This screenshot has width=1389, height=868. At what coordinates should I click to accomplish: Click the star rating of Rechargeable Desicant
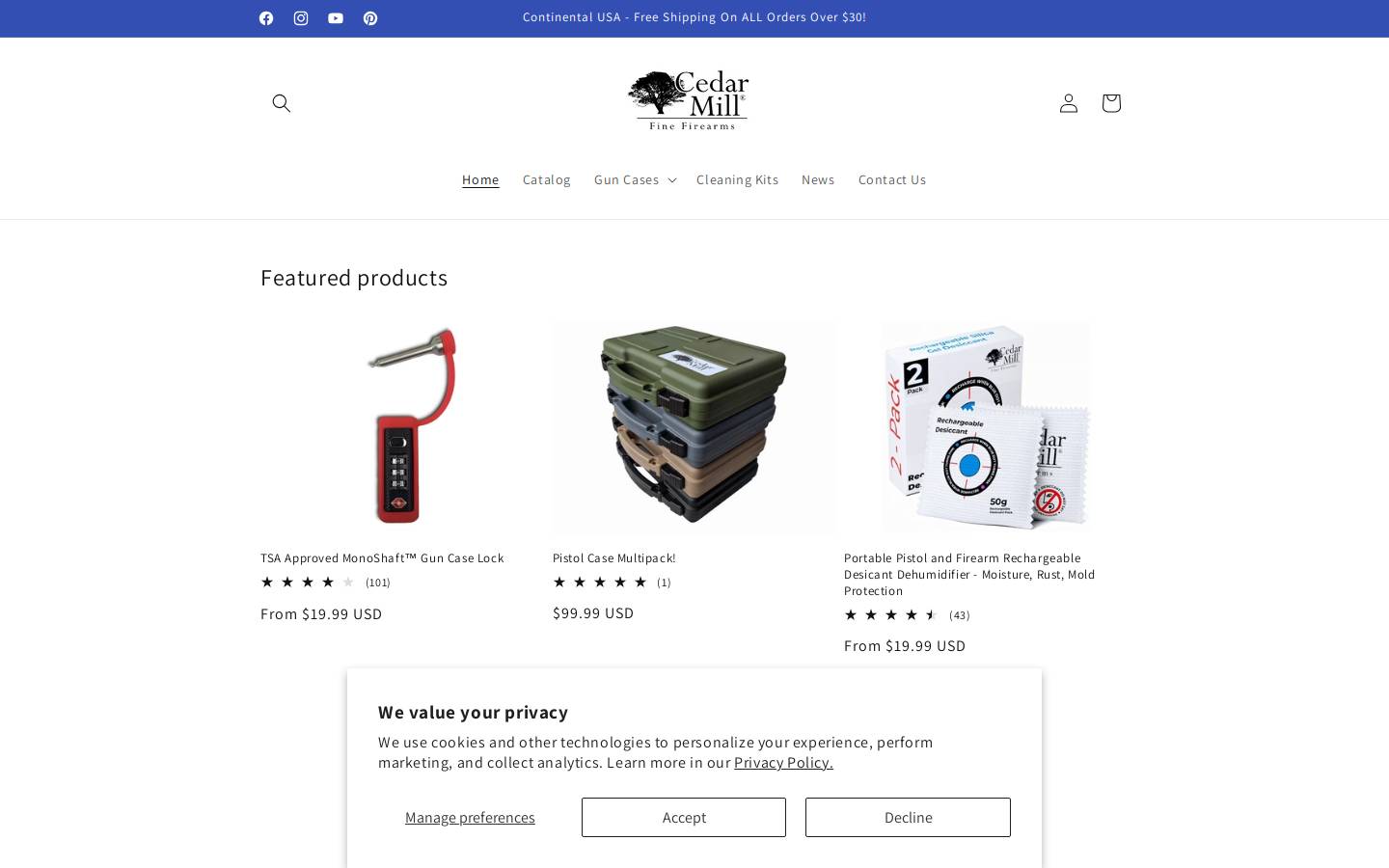pyautogui.click(x=891, y=615)
